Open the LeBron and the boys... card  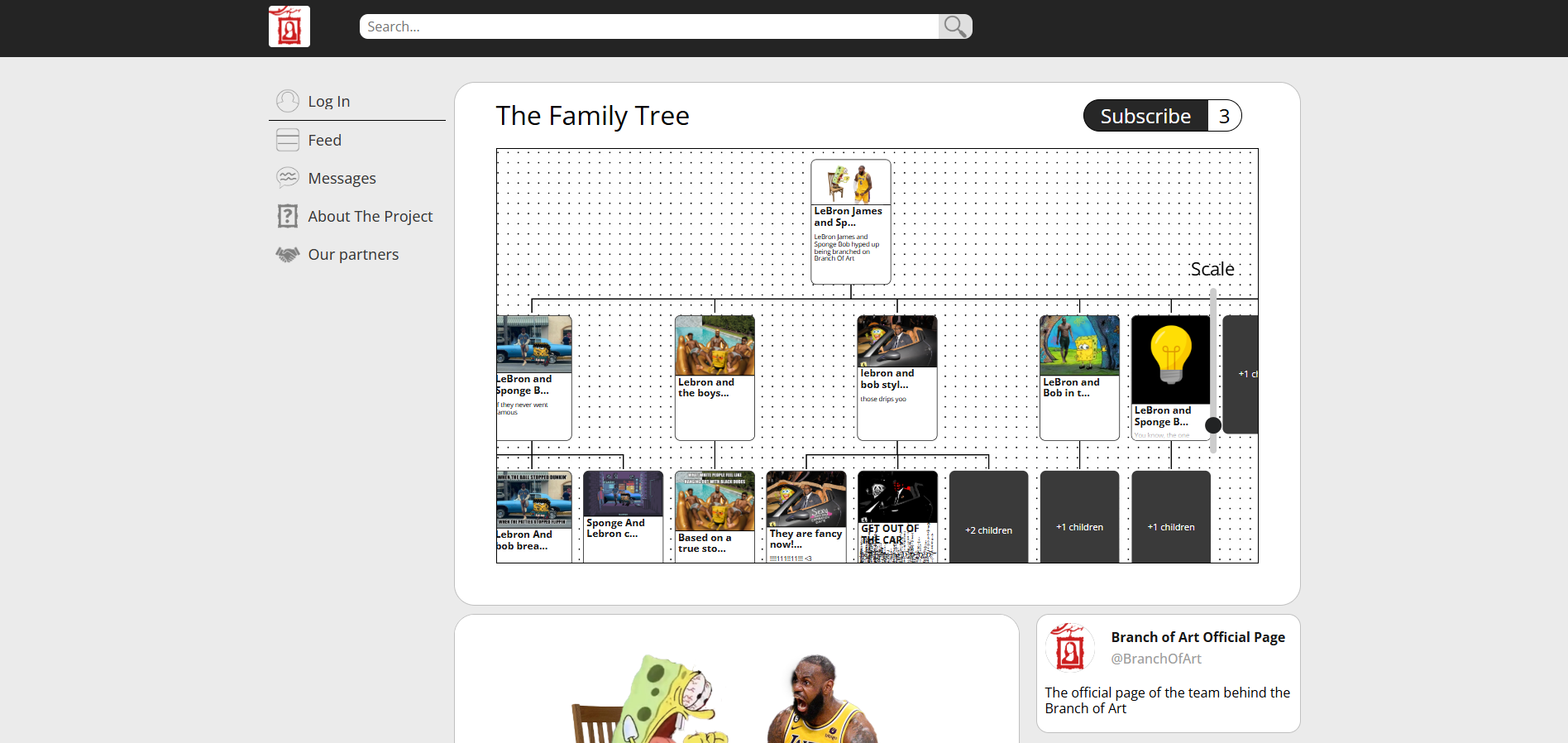pos(715,377)
